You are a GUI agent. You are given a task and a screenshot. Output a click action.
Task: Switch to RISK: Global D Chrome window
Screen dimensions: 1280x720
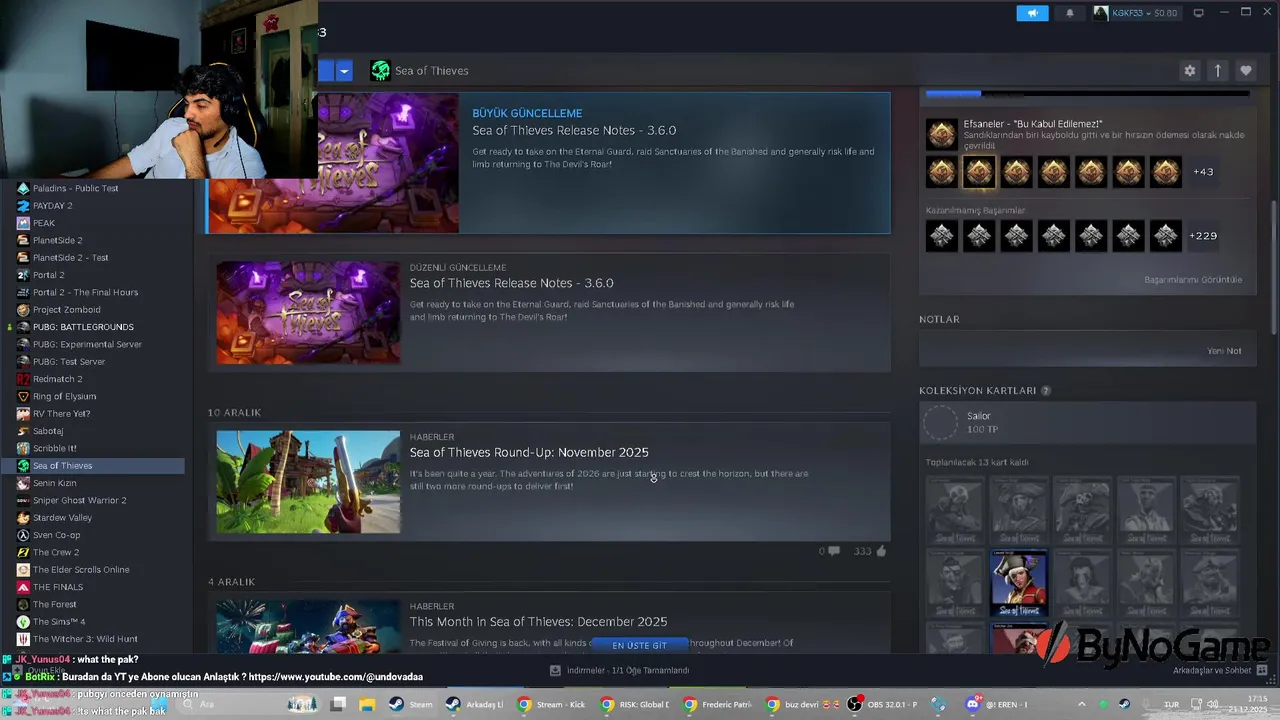click(x=634, y=704)
